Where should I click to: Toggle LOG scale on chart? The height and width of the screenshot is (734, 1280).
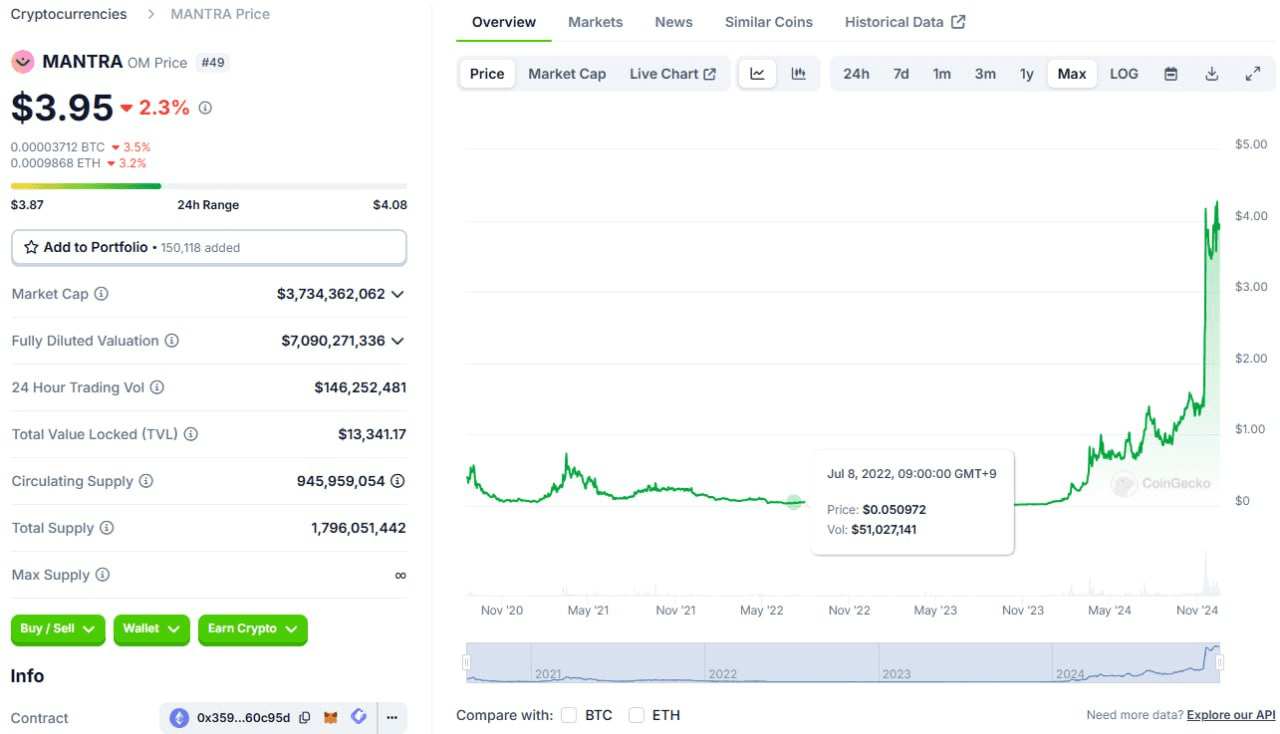pyautogui.click(x=1124, y=74)
